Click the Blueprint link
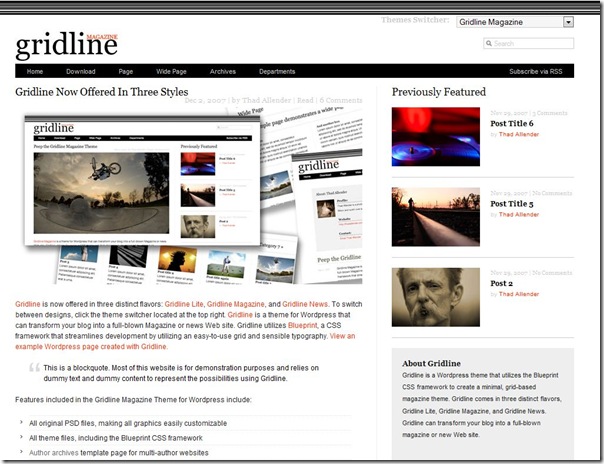The image size is (604, 464). click(302, 325)
